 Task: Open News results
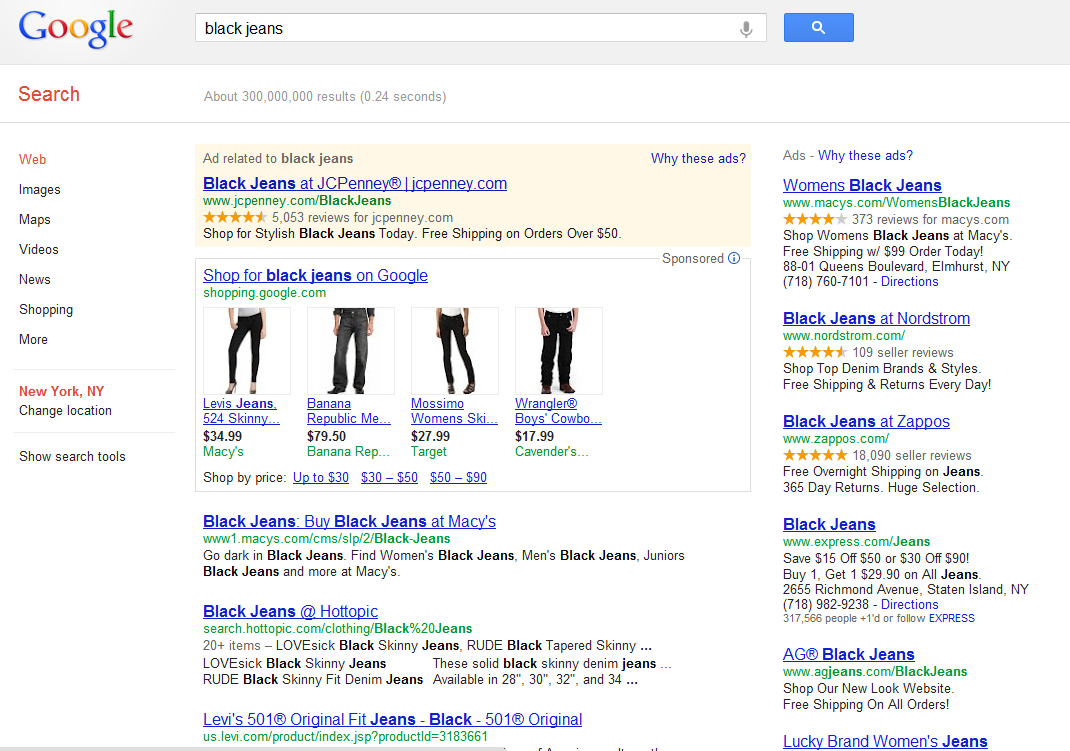coord(35,280)
